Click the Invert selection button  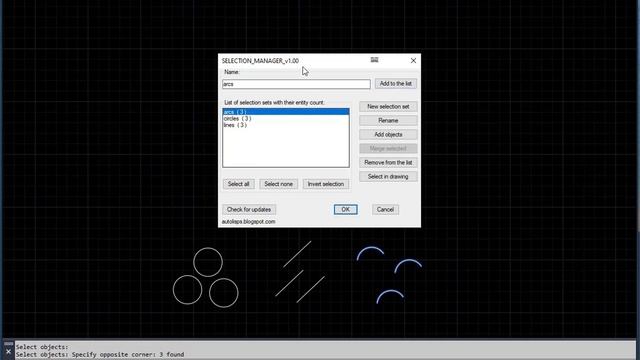point(326,184)
